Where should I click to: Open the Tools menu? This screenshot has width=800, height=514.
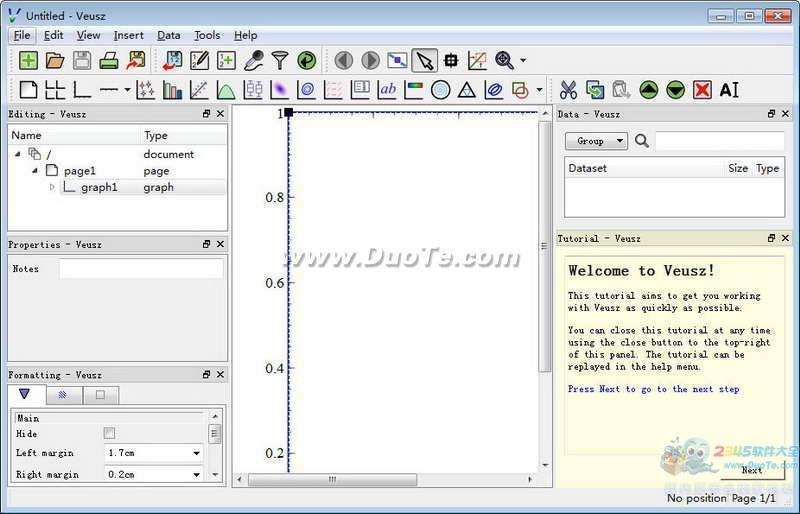coord(207,35)
